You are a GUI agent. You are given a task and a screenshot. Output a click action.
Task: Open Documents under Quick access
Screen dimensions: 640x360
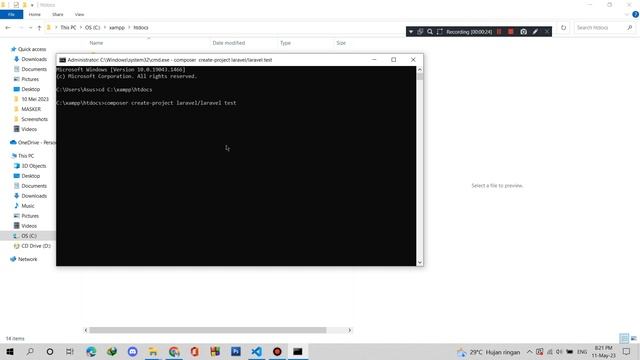click(34, 69)
